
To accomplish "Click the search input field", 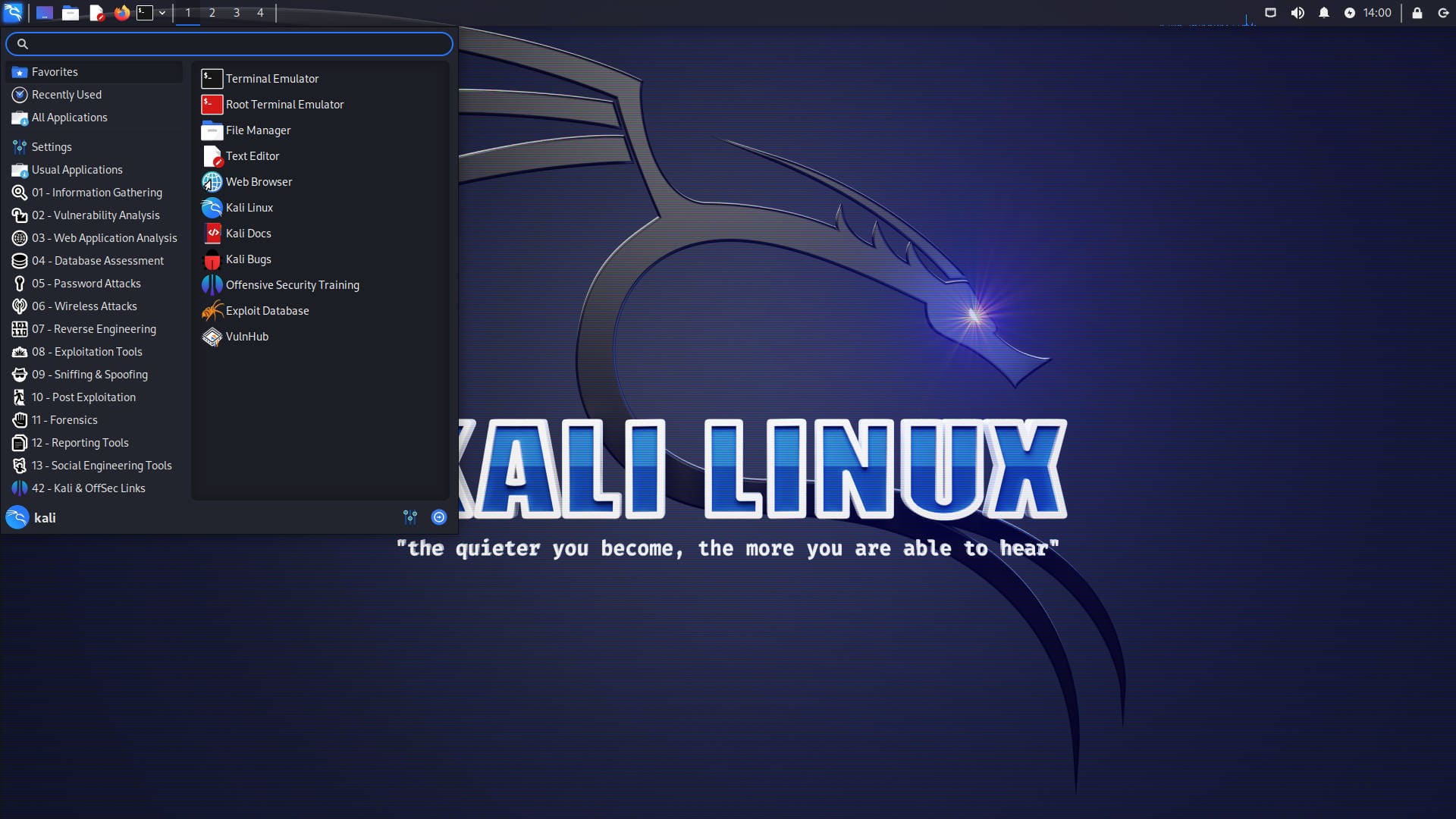I will pyautogui.click(x=228, y=42).
